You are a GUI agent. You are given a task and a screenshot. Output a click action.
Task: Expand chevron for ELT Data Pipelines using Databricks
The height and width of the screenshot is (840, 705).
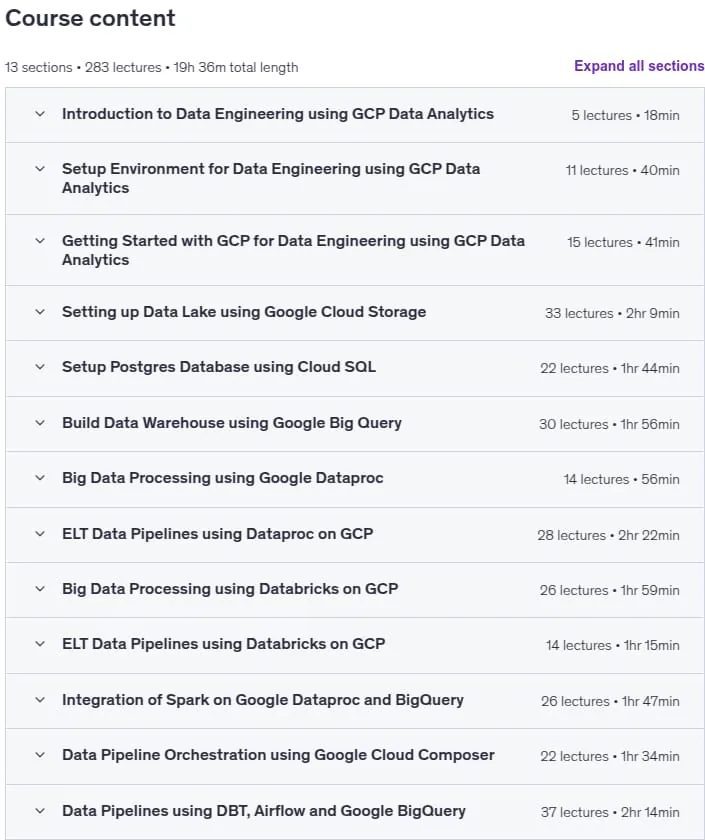click(40, 644)
